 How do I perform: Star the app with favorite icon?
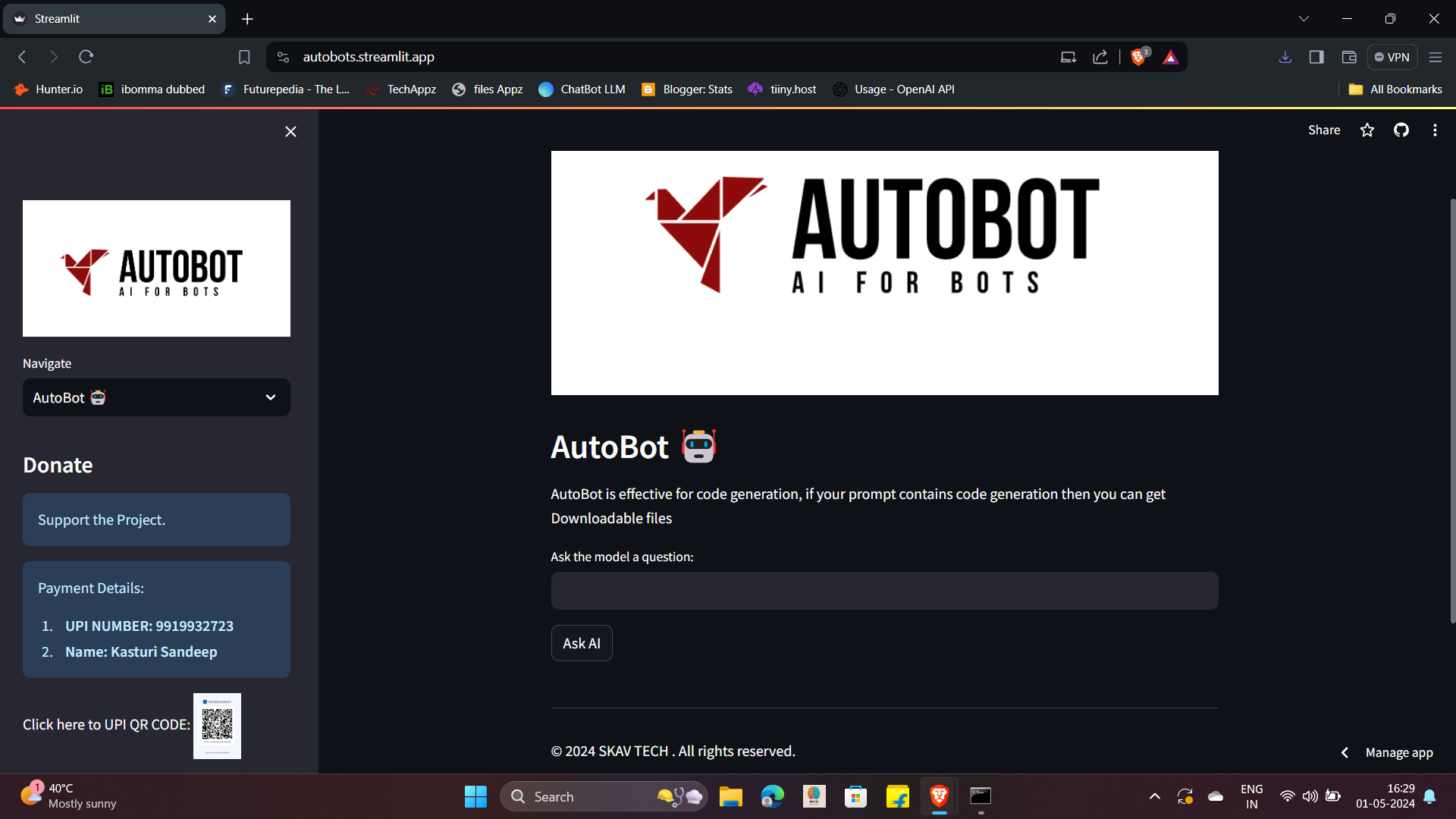click(1367, 130)
